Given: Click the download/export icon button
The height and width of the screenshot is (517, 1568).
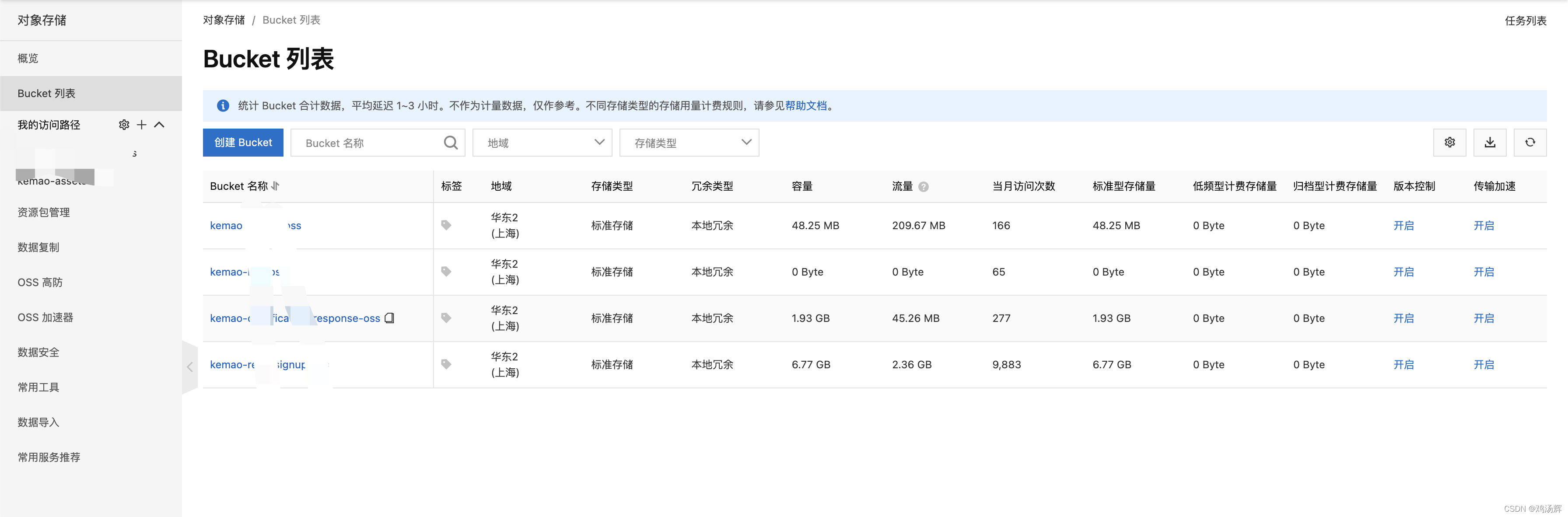Looking at the screenshot, I should 1490,142.
